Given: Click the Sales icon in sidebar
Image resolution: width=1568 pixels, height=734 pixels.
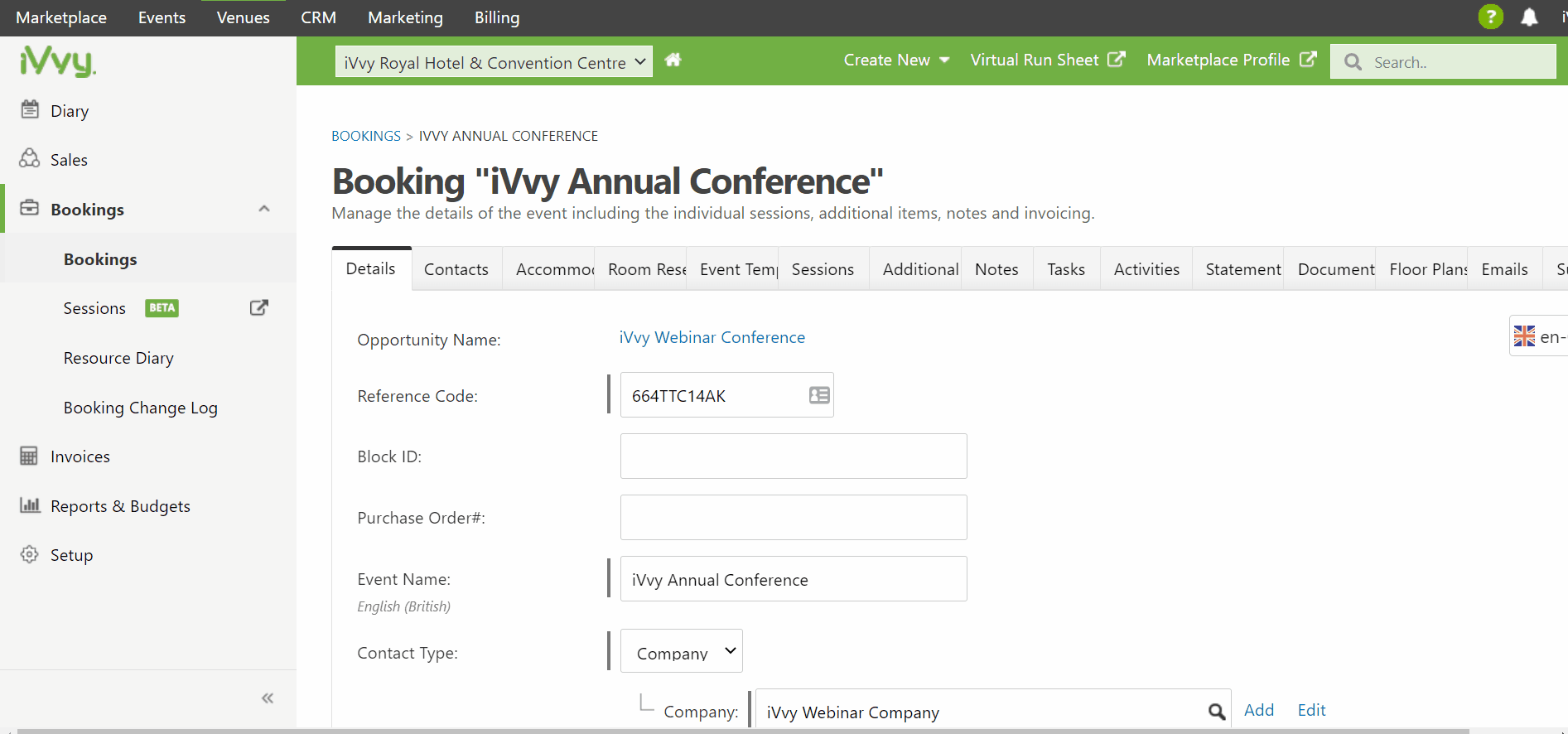Looking at the screenshot, I should coord(30,158).
